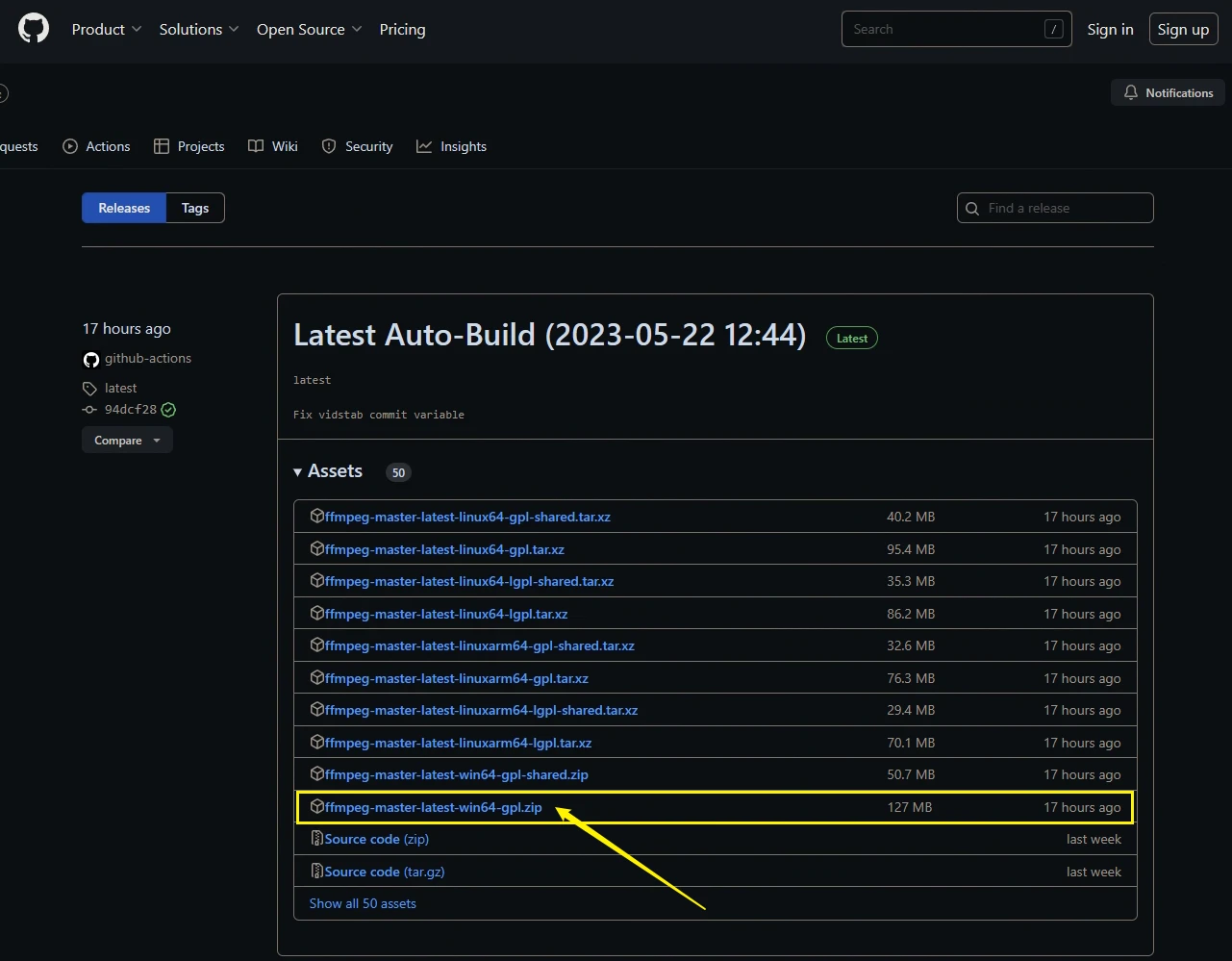Download ffmpeg-master-latest-win64-gpl.zip

[x=434, y=807]
